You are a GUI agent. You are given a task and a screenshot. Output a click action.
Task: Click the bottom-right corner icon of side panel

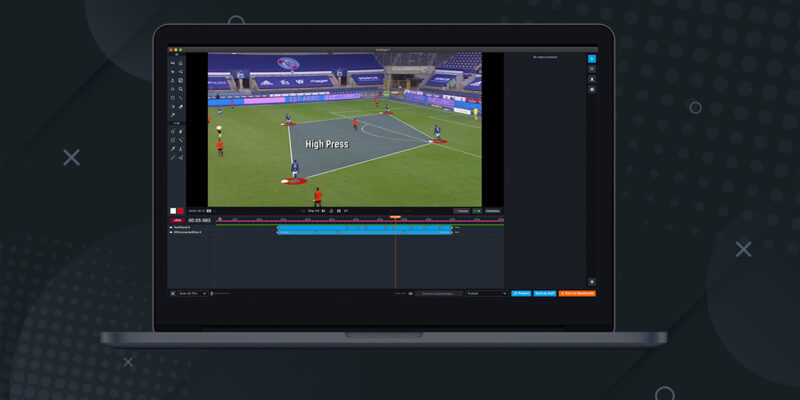pyautogui.click(x=592, y=282)
